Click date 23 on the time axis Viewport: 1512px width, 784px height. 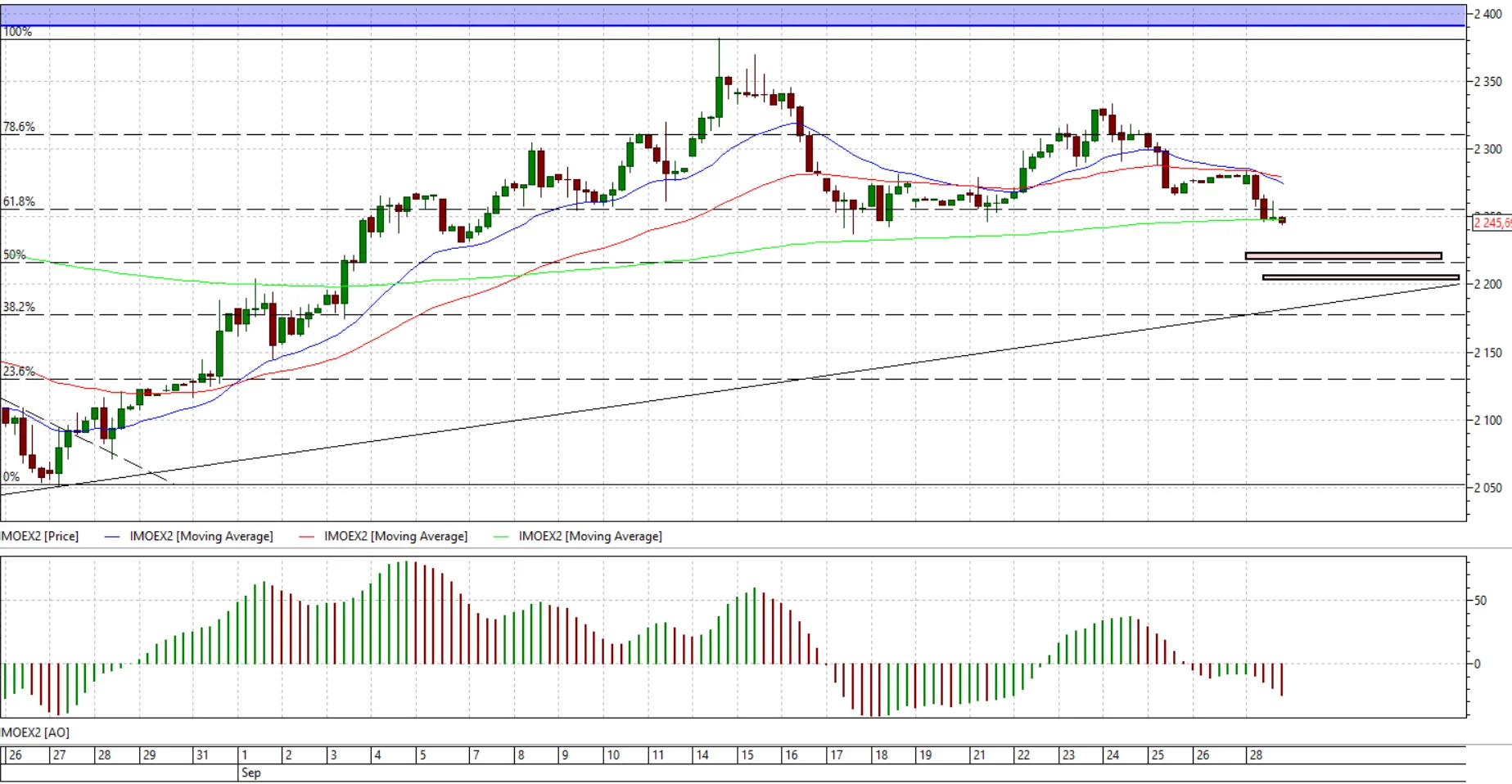pyautogui.click(x=1068, y=755)
